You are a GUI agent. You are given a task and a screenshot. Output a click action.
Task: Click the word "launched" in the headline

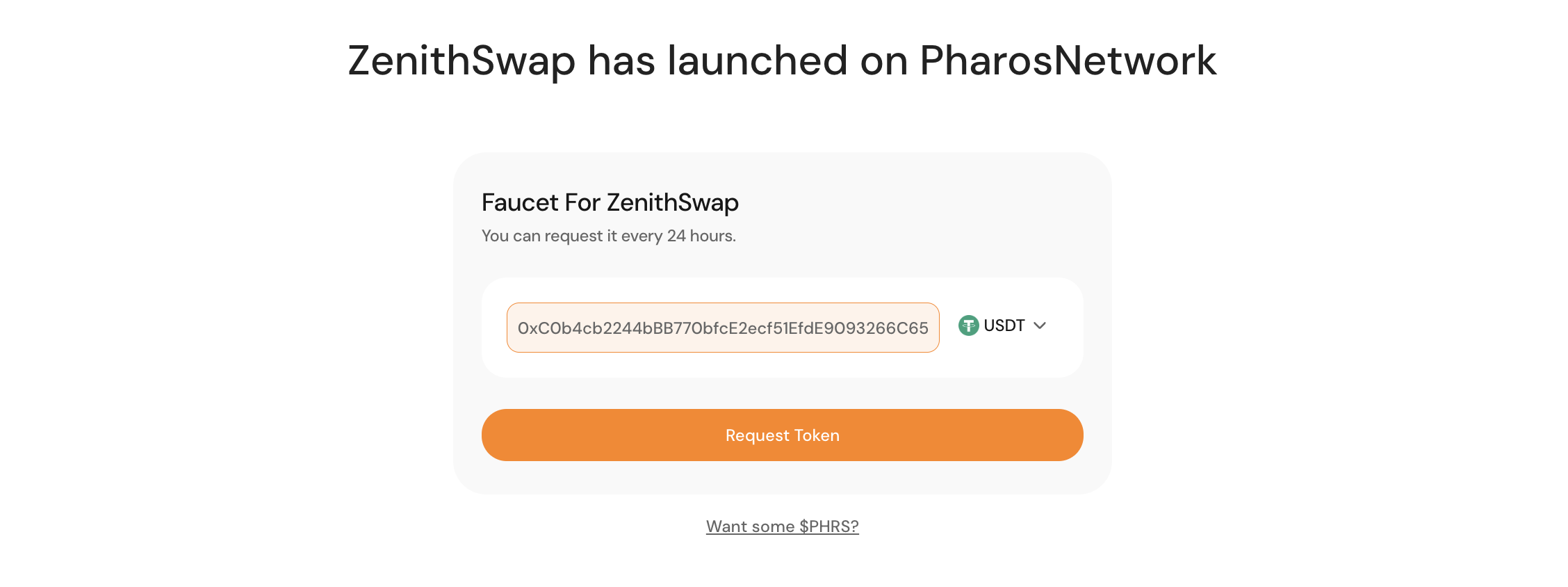758,61
